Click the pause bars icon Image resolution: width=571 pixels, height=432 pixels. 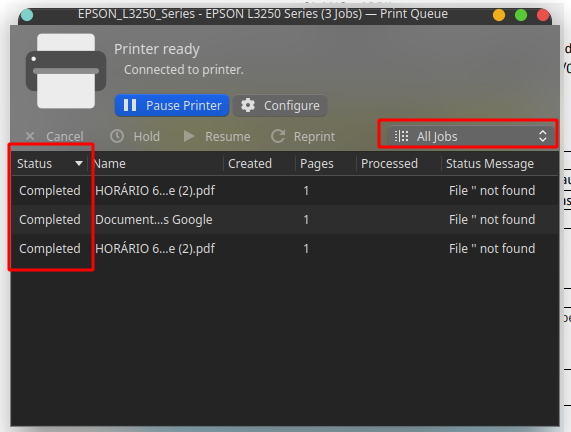[130, 105]
